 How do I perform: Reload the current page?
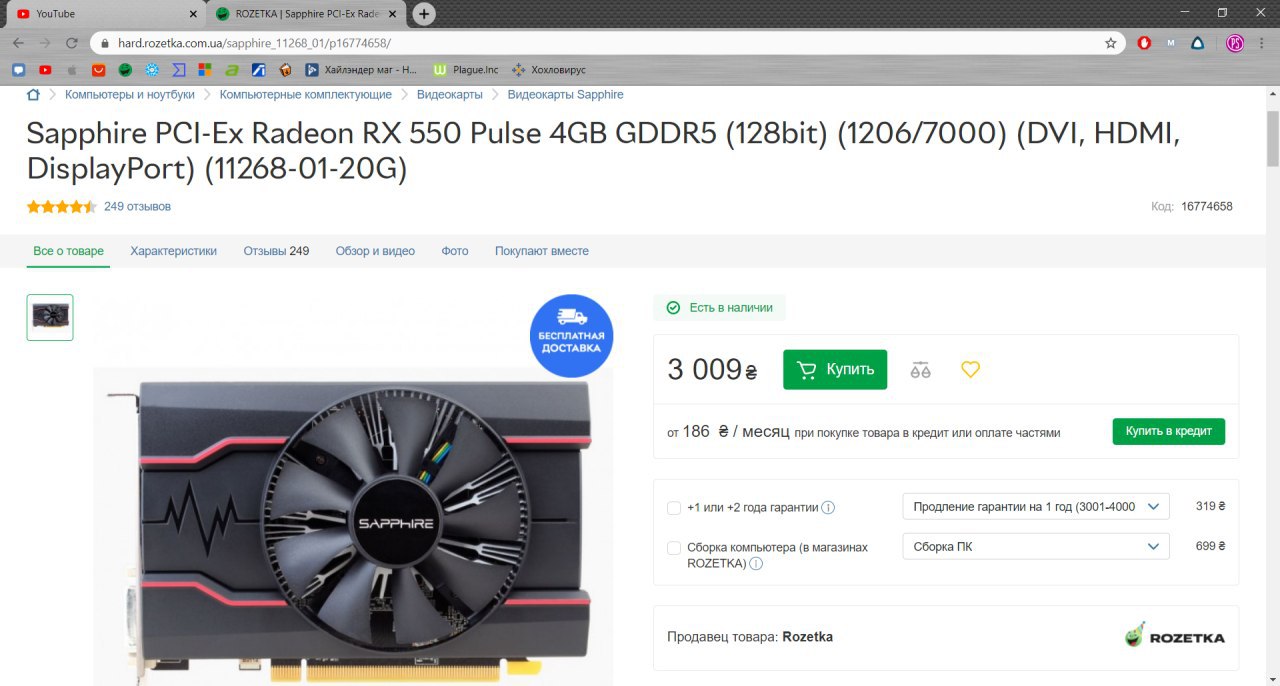click(71, 43)
